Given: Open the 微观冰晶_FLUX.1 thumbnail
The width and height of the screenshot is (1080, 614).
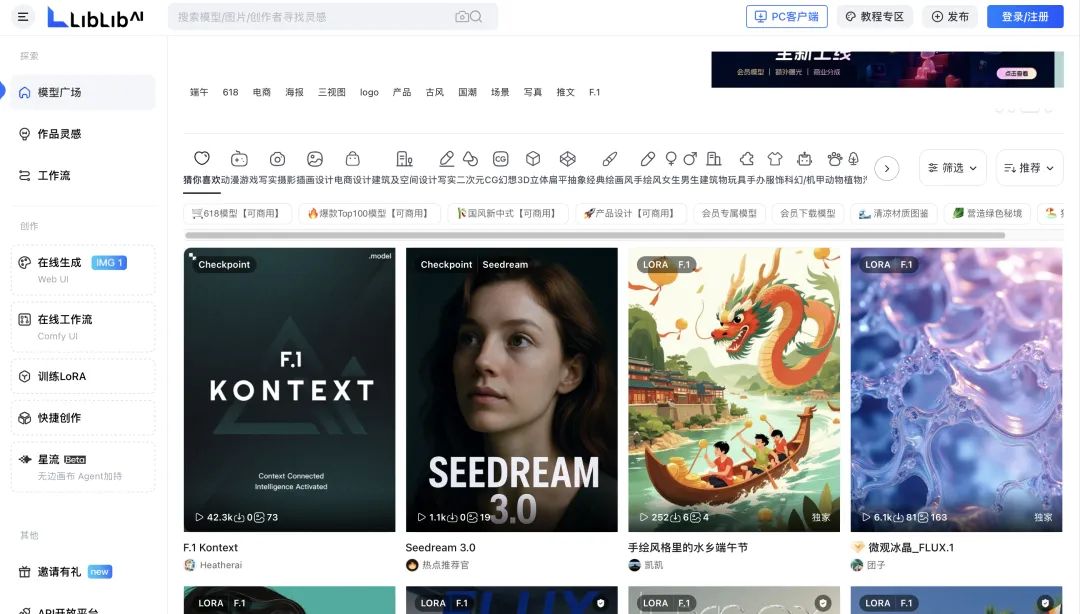Looking at the screenshot, I should point(956,390).
